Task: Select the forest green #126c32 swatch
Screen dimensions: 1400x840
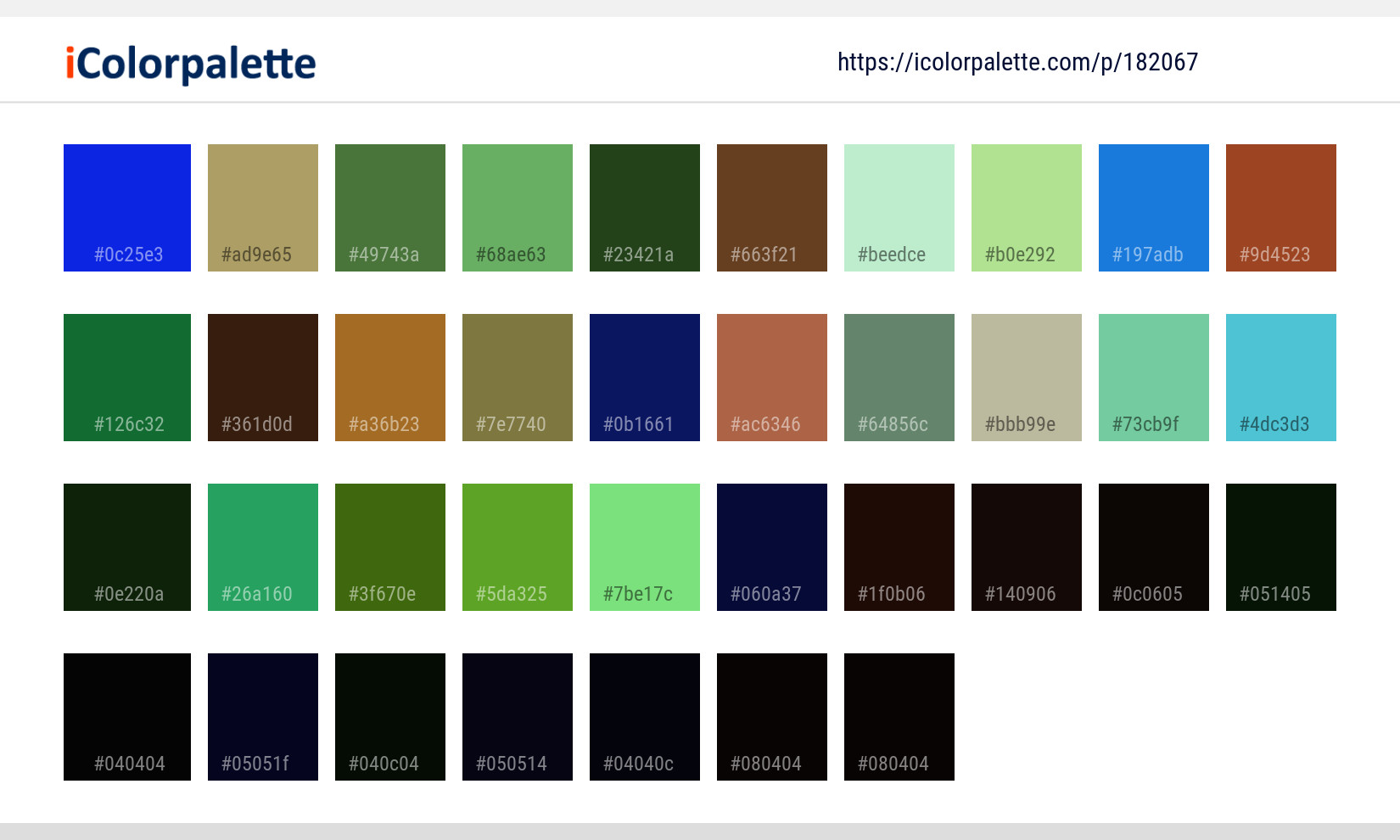Action: pyautogui.click(x=126, y=377)
